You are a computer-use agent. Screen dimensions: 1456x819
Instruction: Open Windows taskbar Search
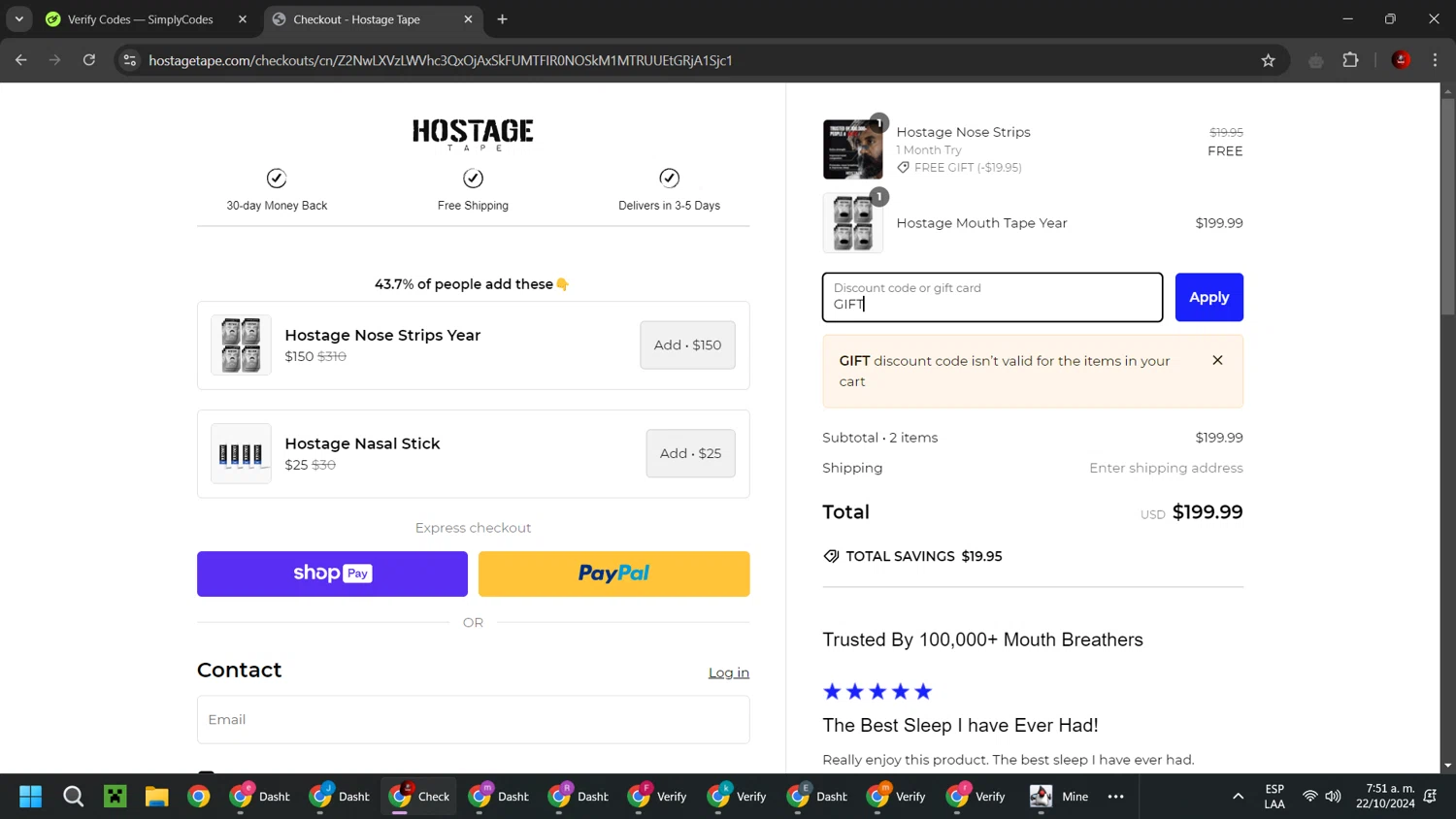pyautogui.click(x=73, y=797)
